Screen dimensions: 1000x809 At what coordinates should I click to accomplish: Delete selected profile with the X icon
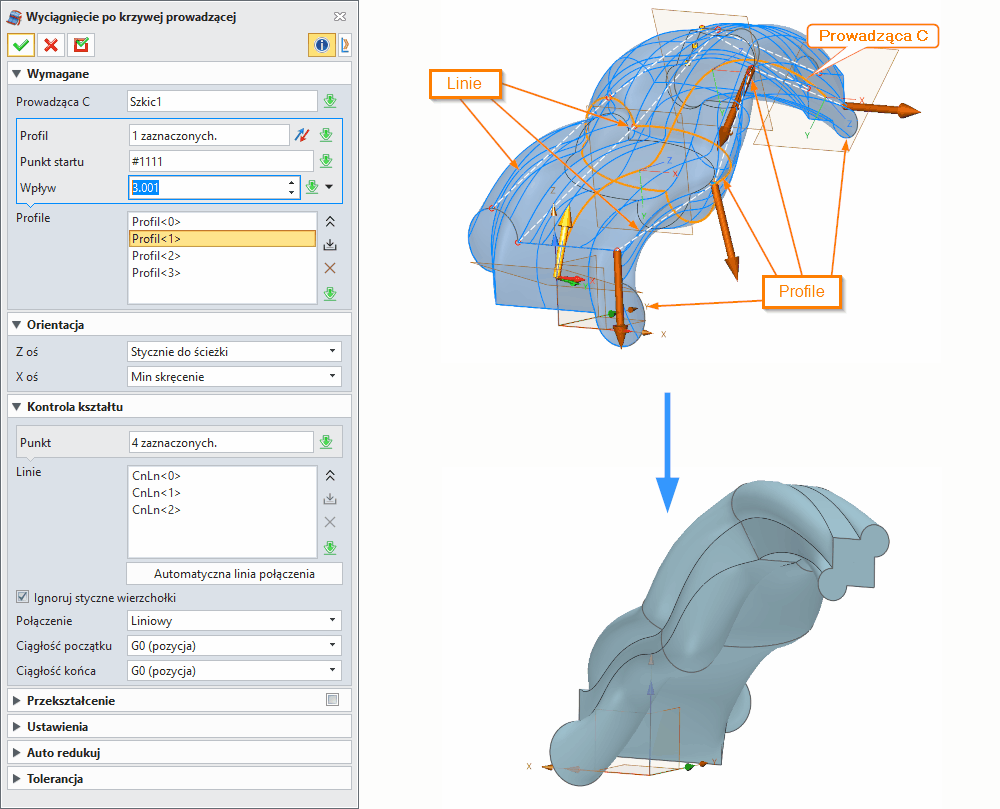click(x=330, y=268)
